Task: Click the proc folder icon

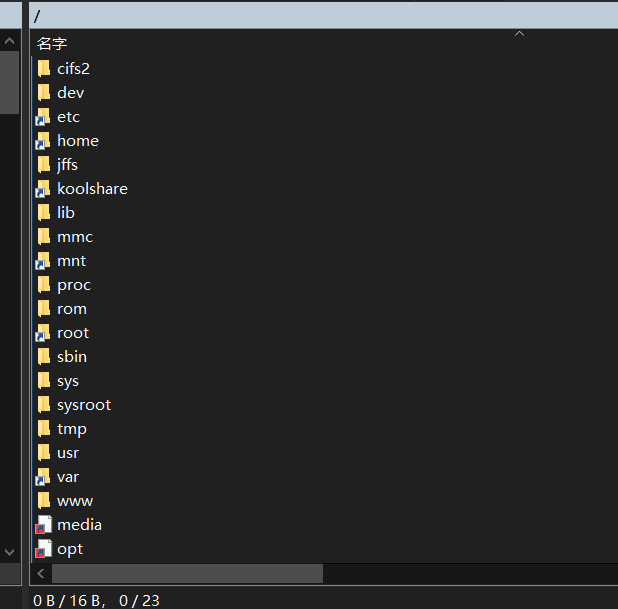Action: coord(44,285)
